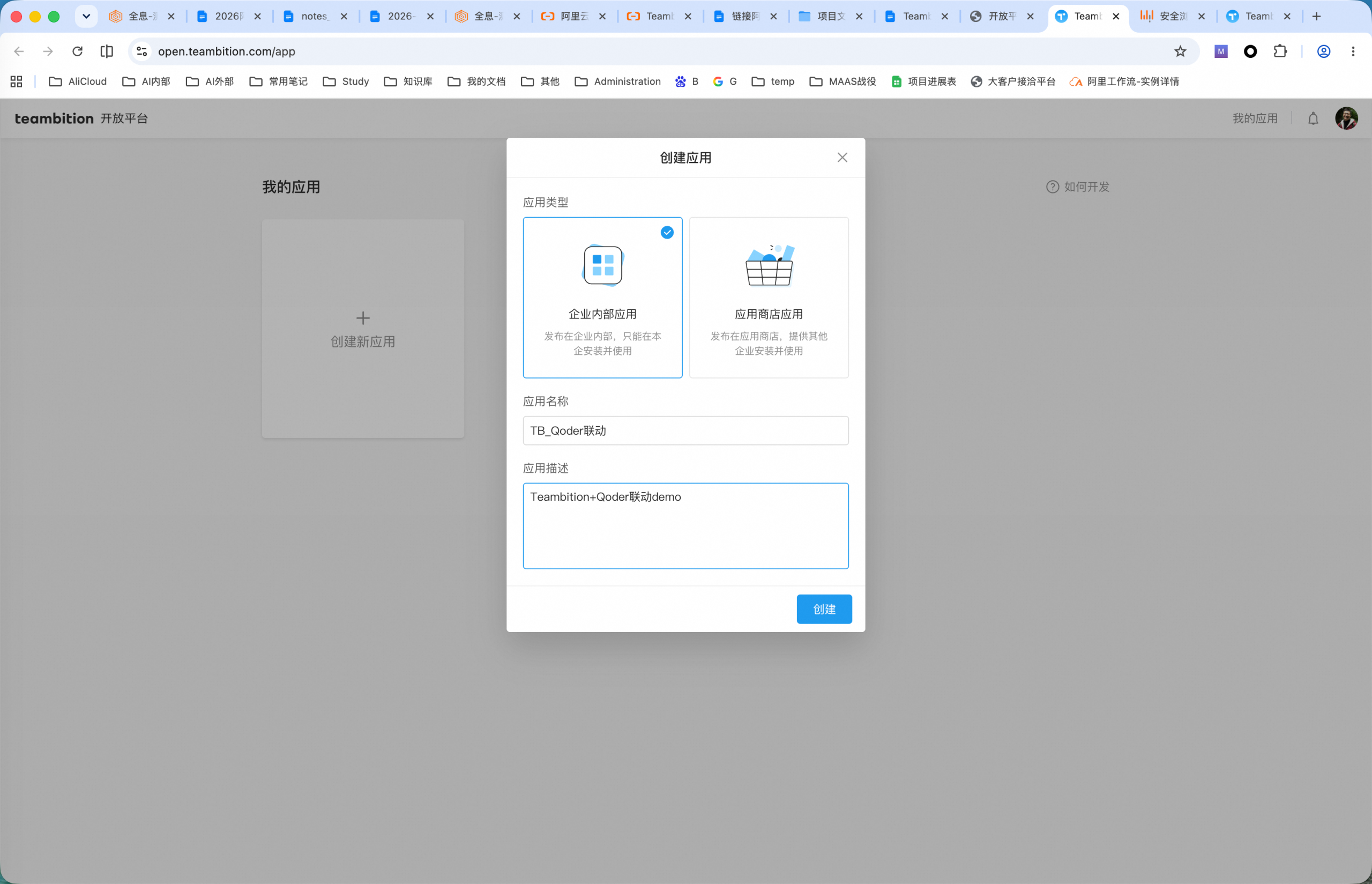This screenshot has height=884, width=1372.
Task: View site information icon in address bar
Action: (141, 51)
